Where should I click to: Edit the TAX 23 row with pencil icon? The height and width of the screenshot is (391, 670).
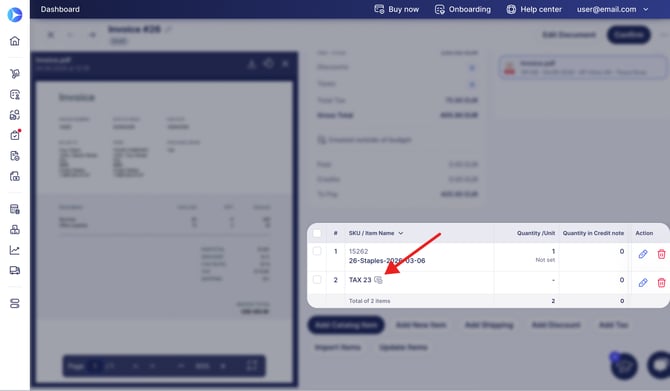point(643,282)
